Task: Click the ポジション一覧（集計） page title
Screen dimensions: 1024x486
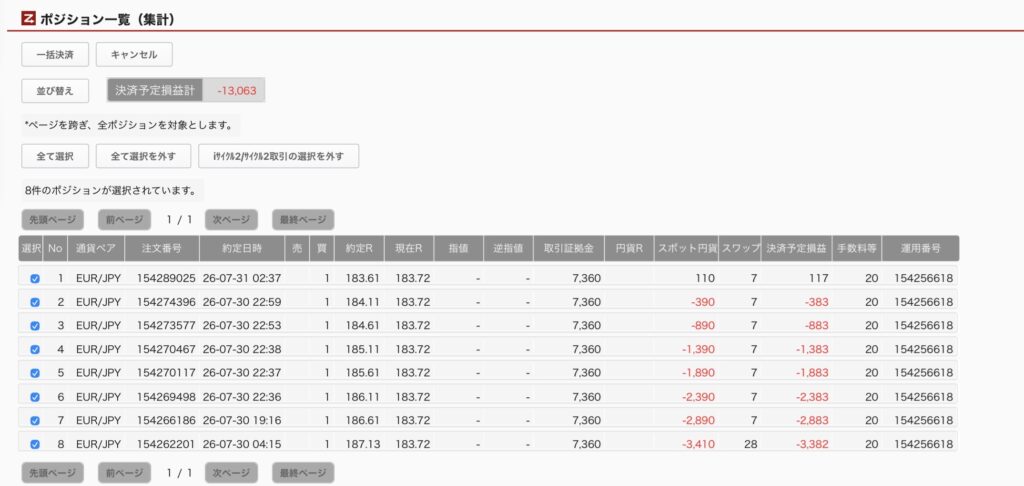Action: pos(108,20)
